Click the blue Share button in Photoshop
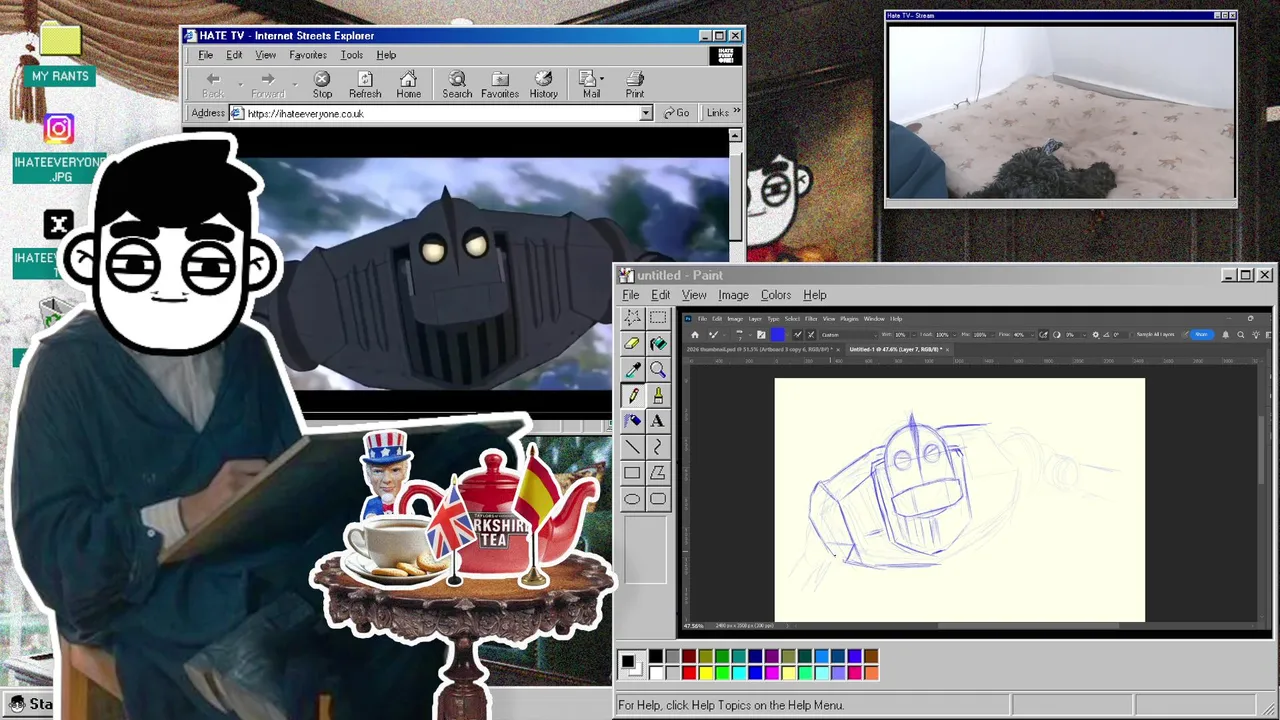 [1201, 335]
